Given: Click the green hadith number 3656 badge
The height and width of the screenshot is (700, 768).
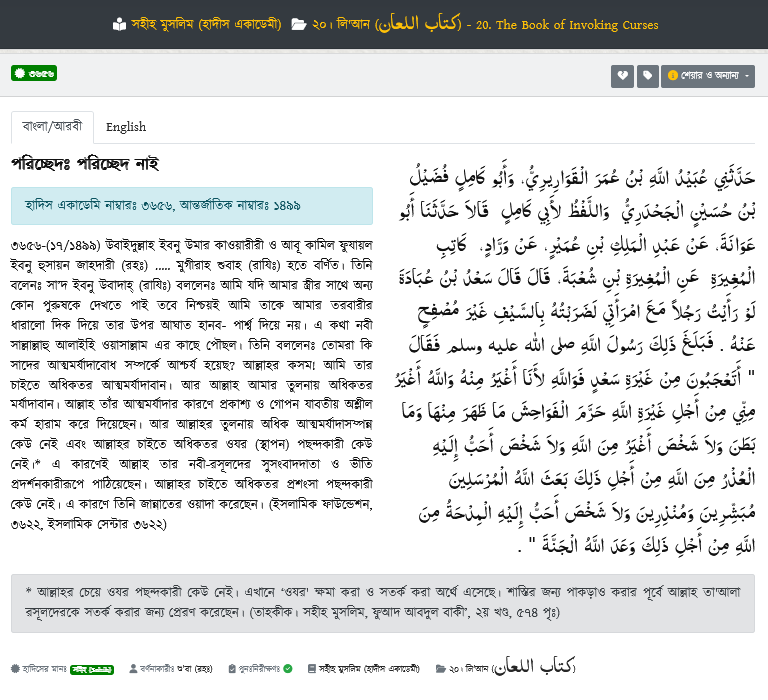Looking at the screenshot, I should [x=34, y=73].
